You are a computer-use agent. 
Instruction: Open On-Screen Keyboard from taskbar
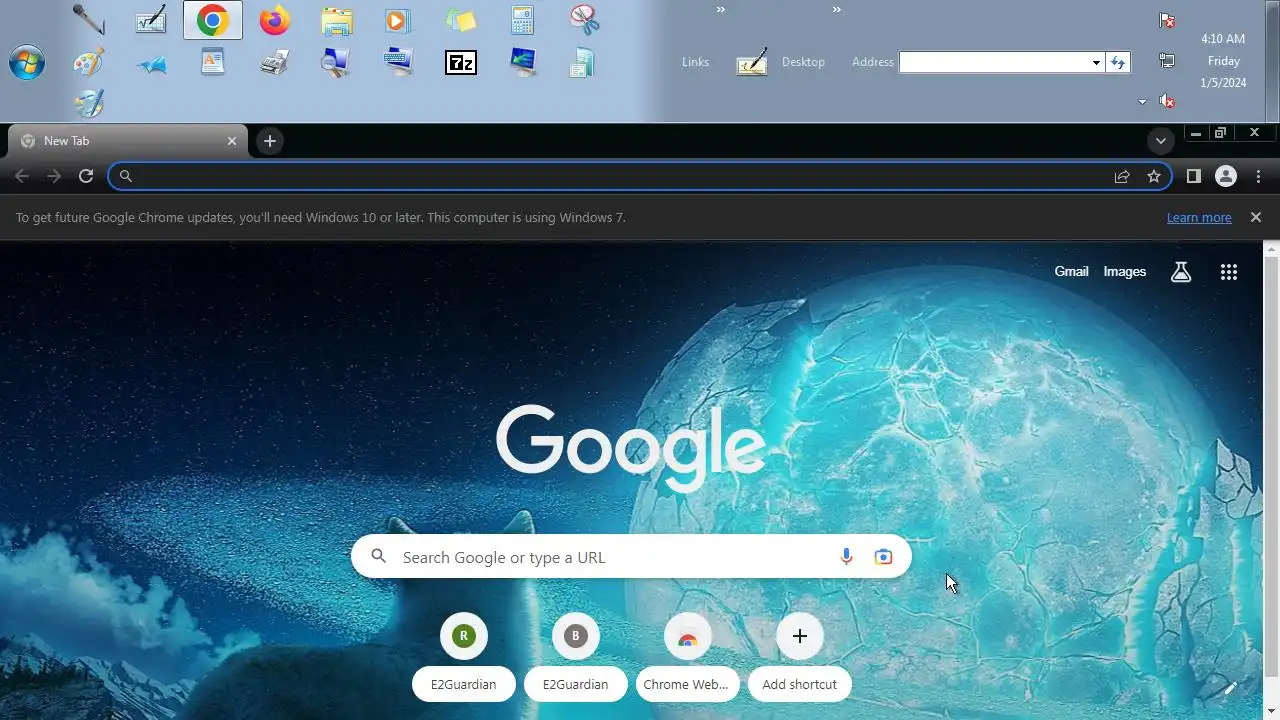398,62
